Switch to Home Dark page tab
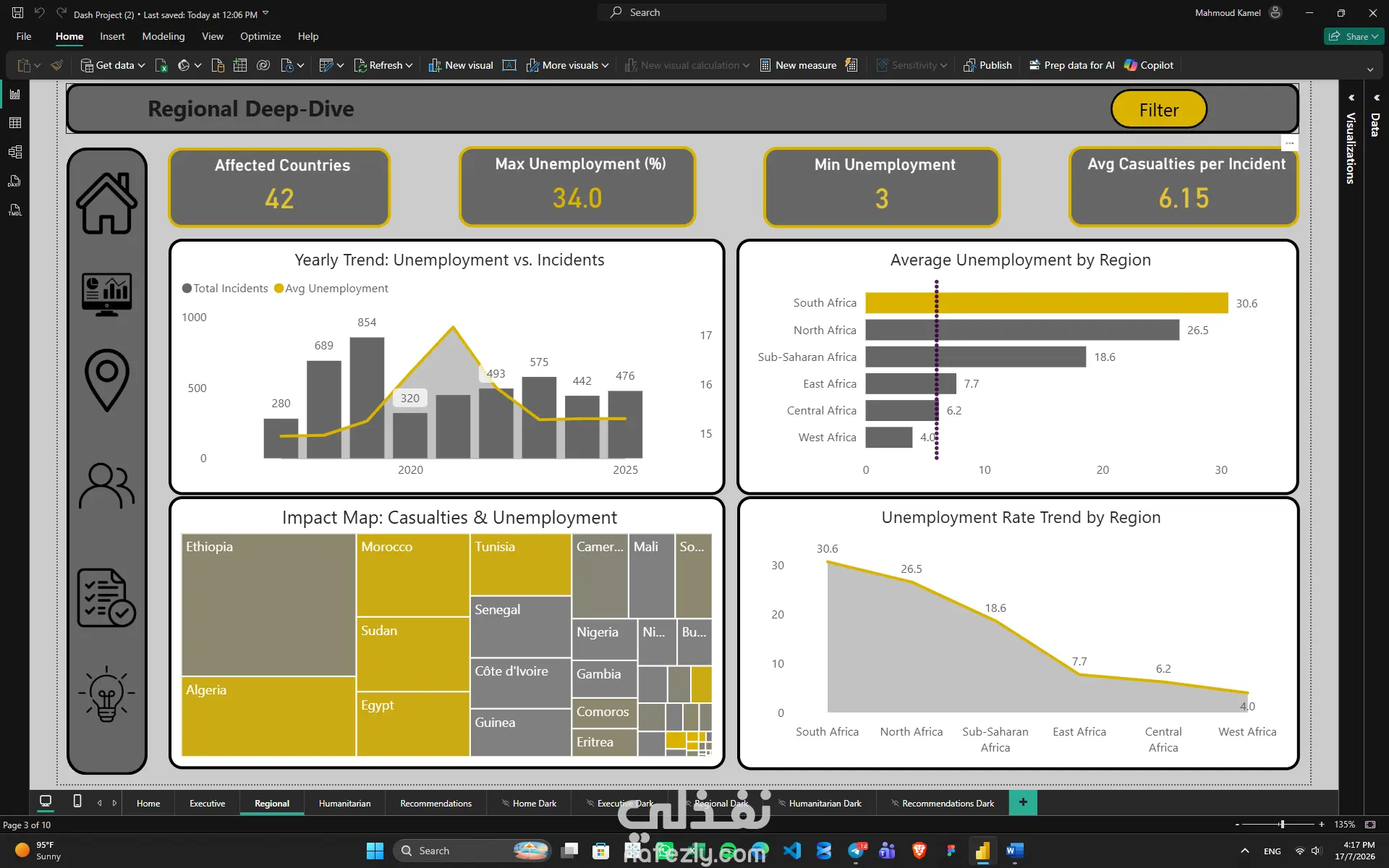The image size is (1389, 868). [529, 803]
